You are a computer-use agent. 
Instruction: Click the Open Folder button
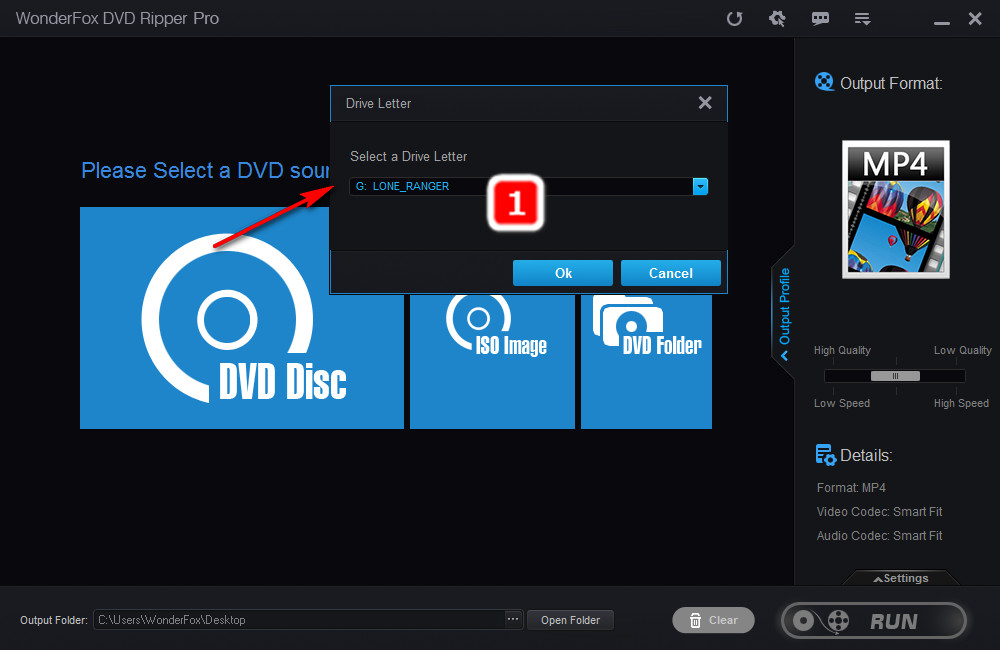click(x=570, y=620)
